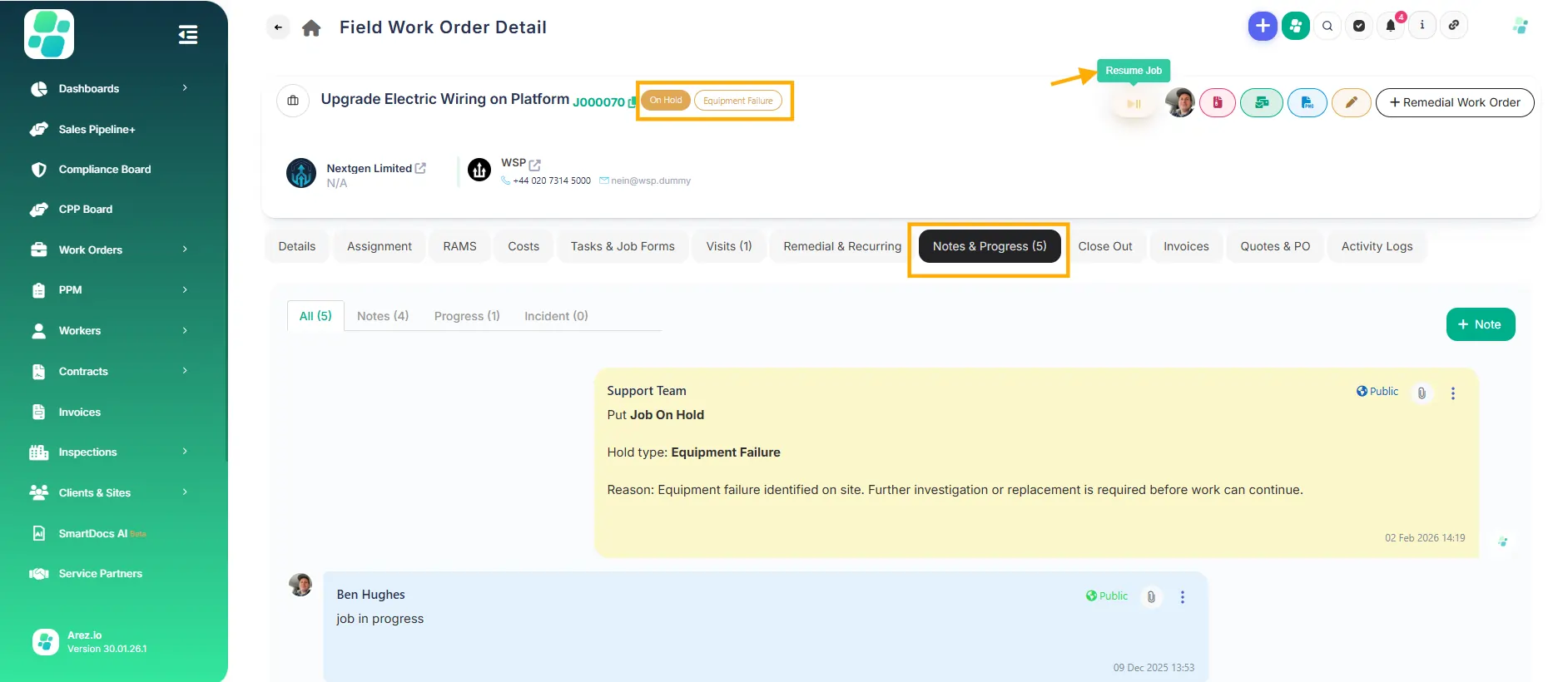Click the red document PDF icon
1568x682 pixels.
tap(1218, 102)
